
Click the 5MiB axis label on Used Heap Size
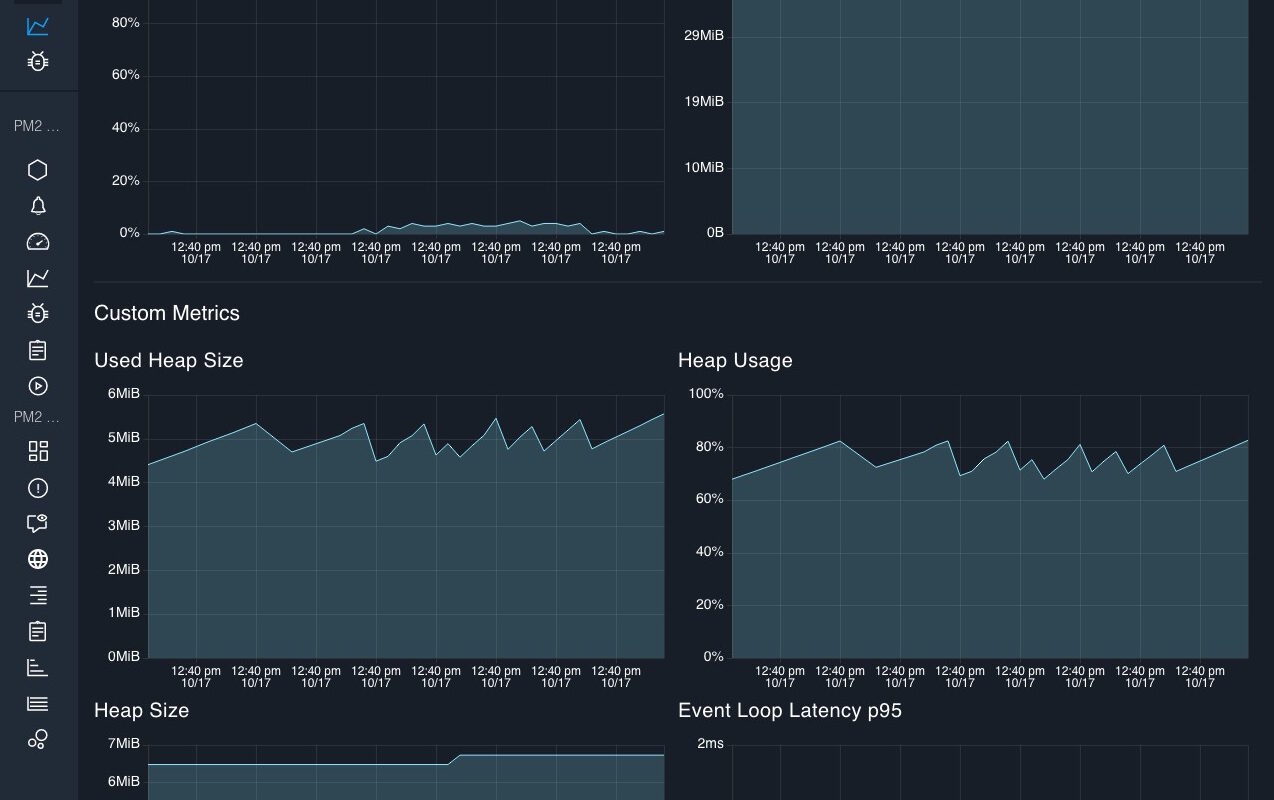[x=124, y=438]
